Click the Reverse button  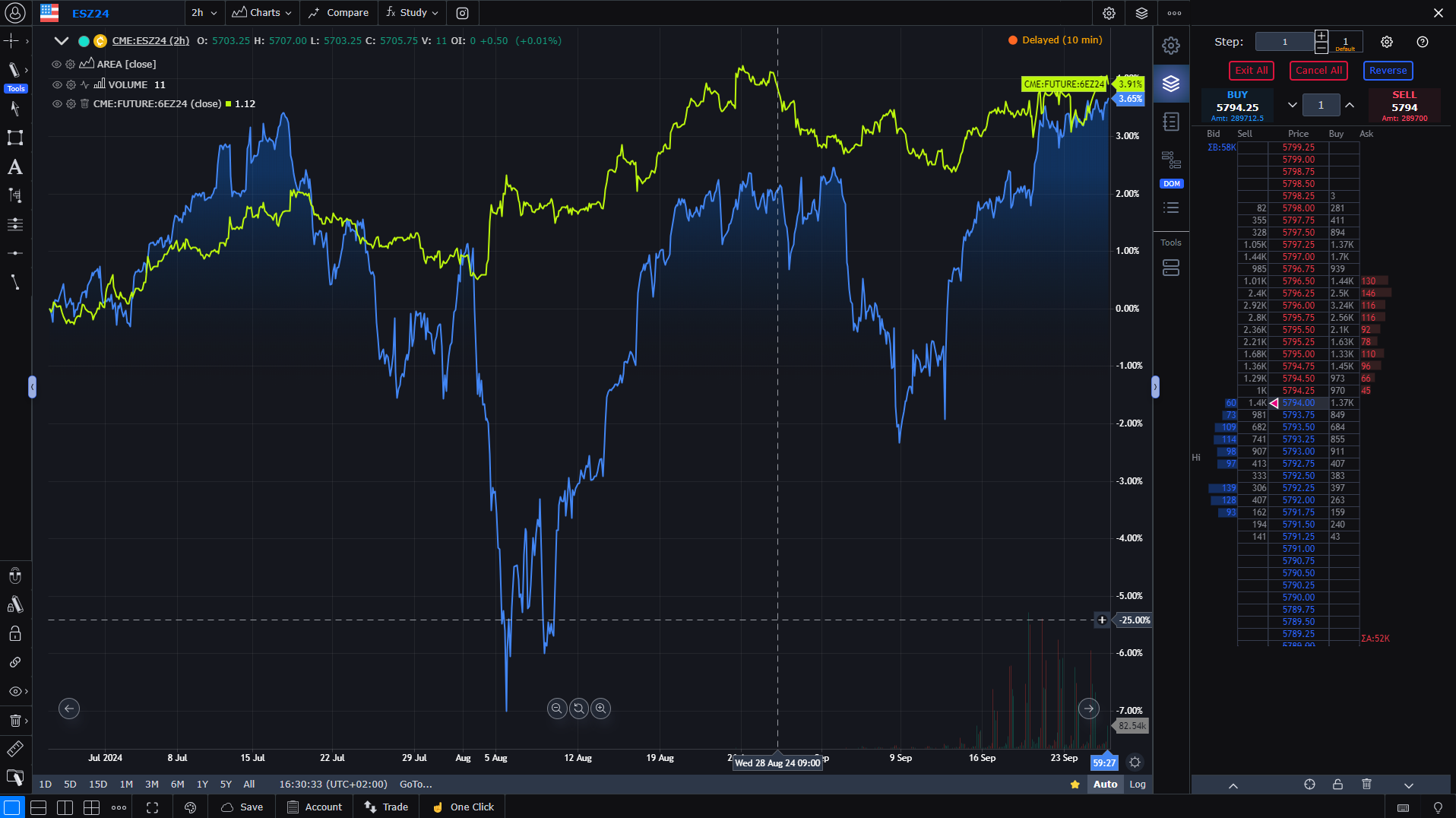(1388, 71)
